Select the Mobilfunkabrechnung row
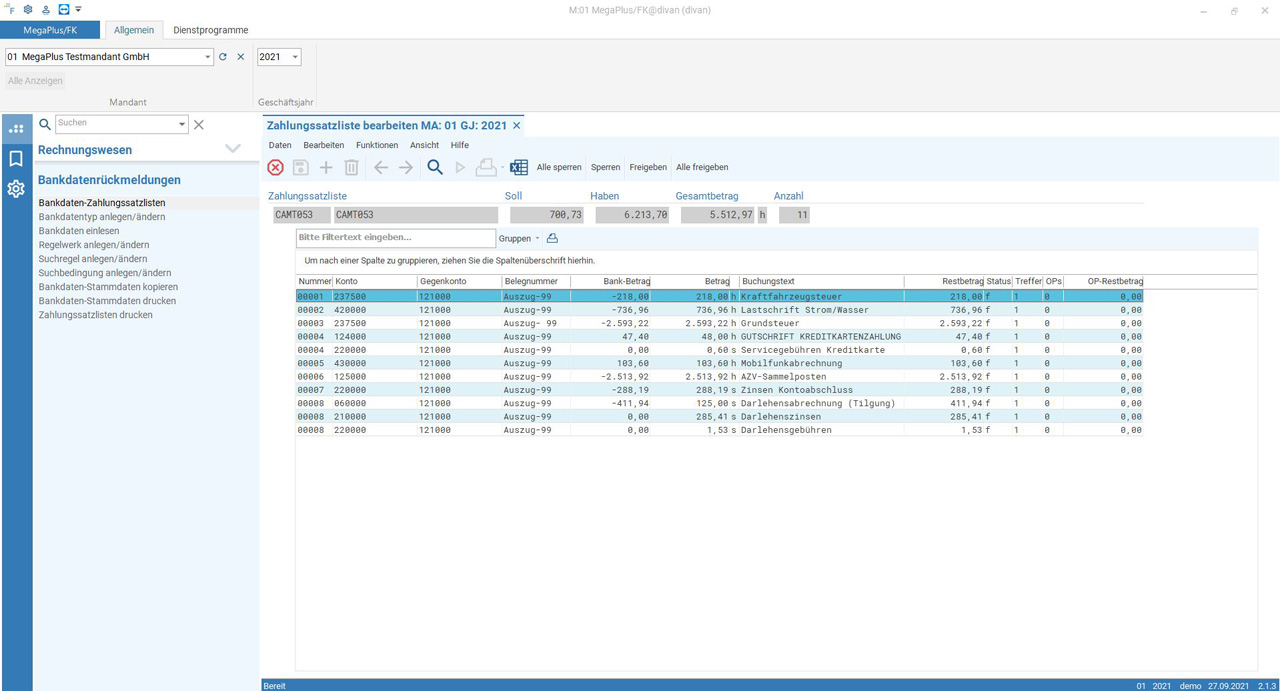This screenshot has width=1280, height=691. click(x=719, y=363)
